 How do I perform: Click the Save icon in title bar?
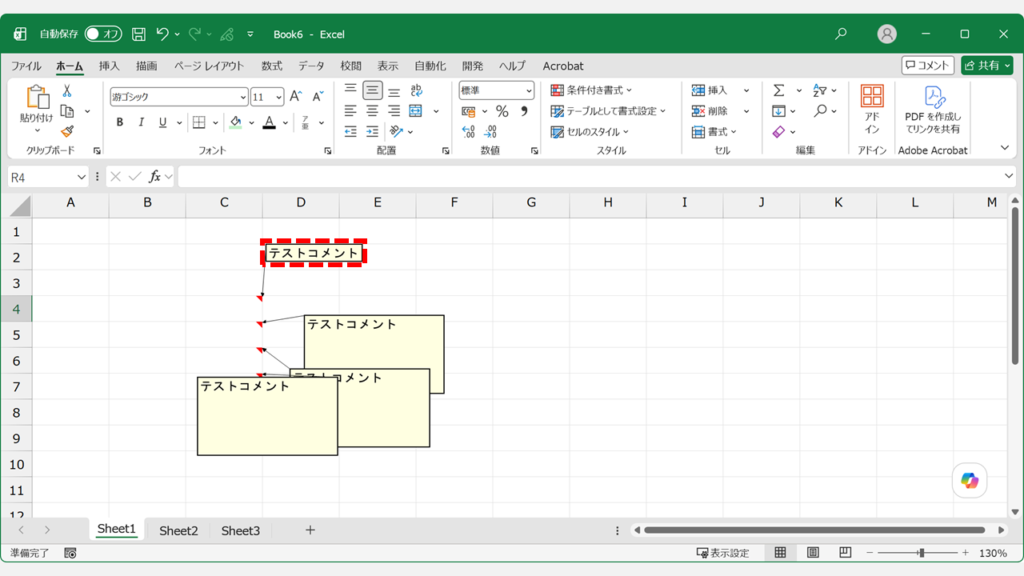pos(138,34)
